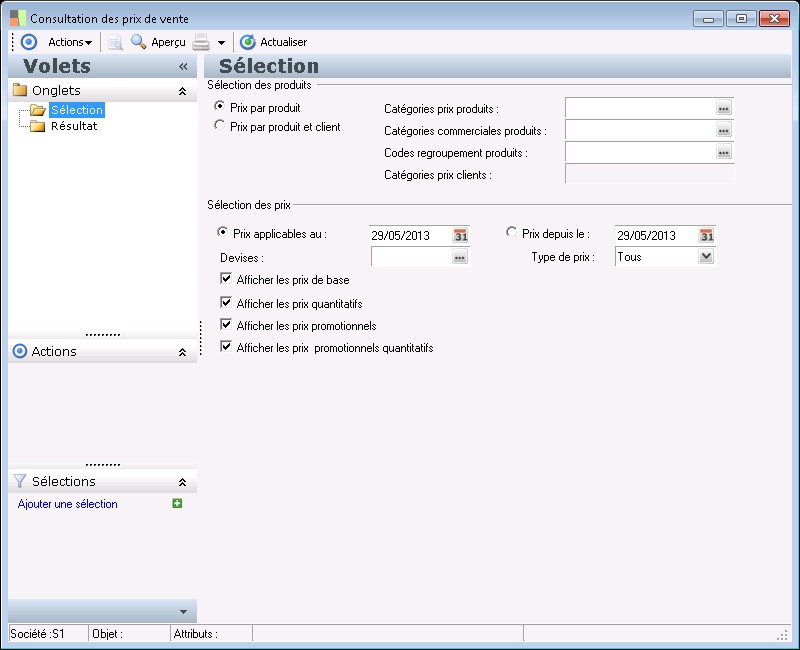Screen dimensions: 800x650
Task: Click the green plus add selection icon
Action: [177, 504]
